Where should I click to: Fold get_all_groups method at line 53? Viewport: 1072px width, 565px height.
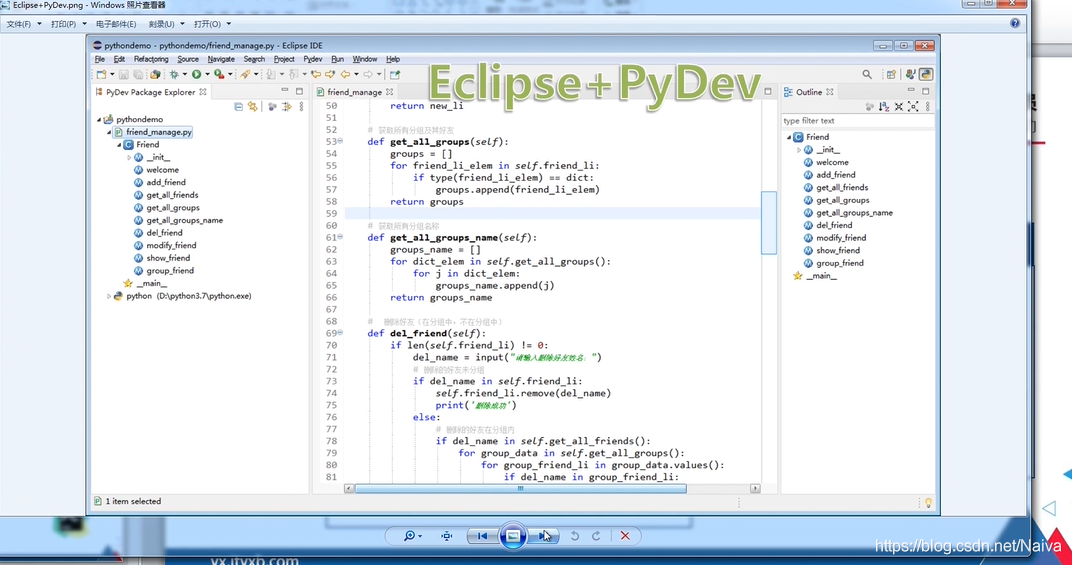340,142
